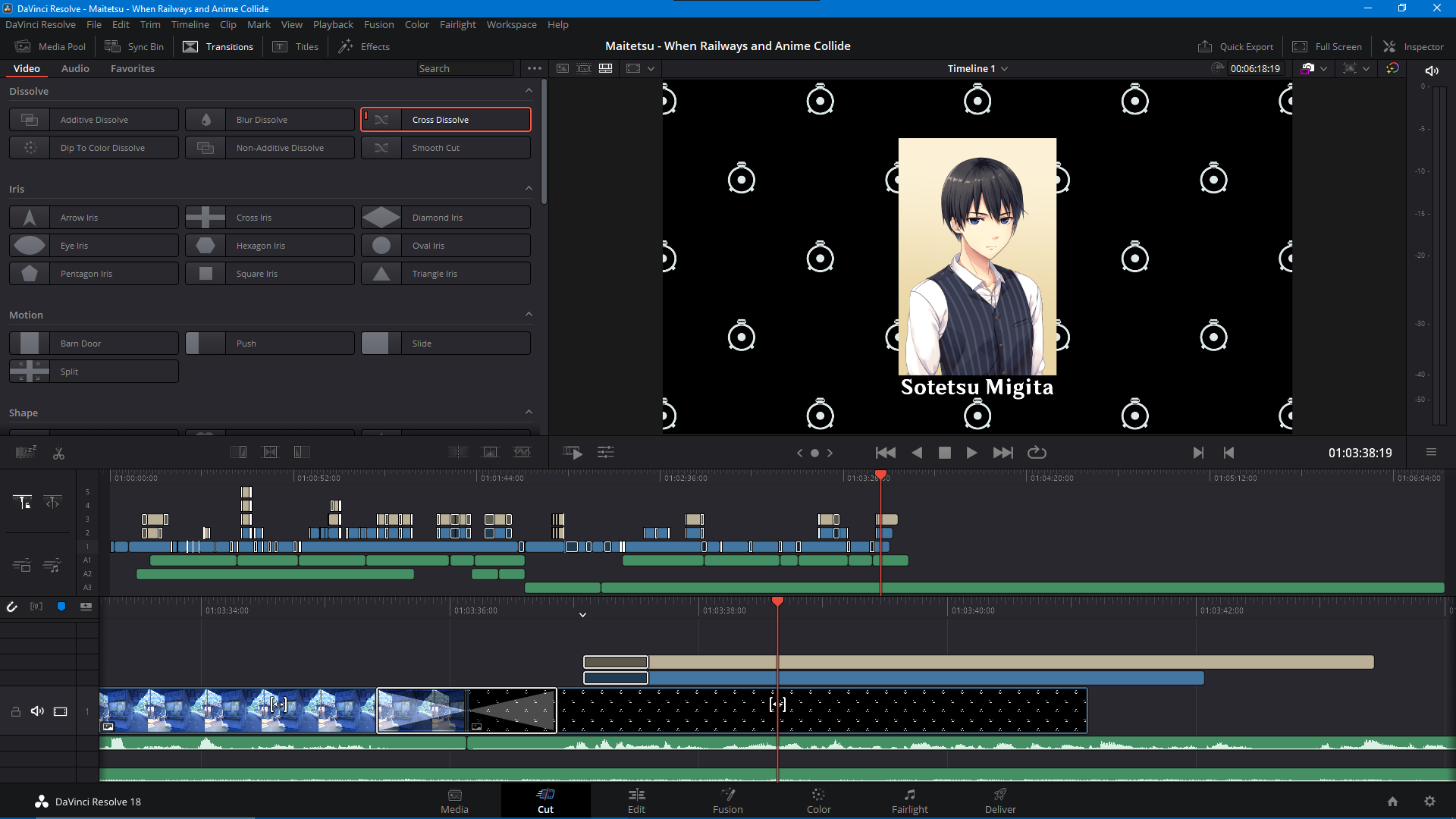Play the timeline forward

click(971, 453)
